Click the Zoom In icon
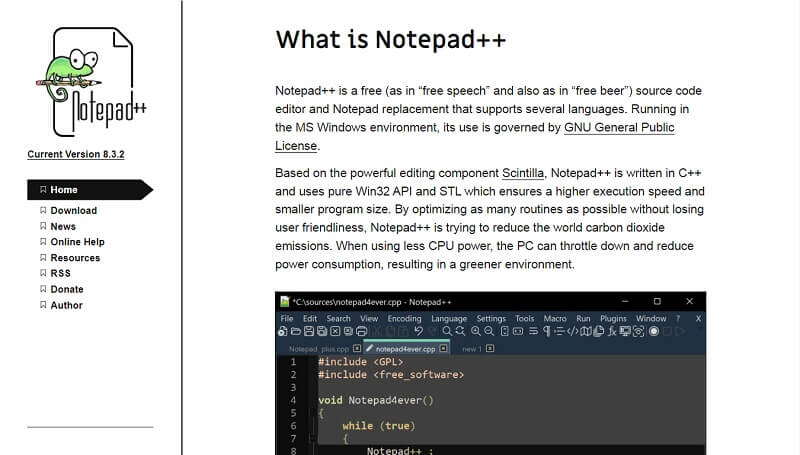The image size is (800, 455). (476, 332)
